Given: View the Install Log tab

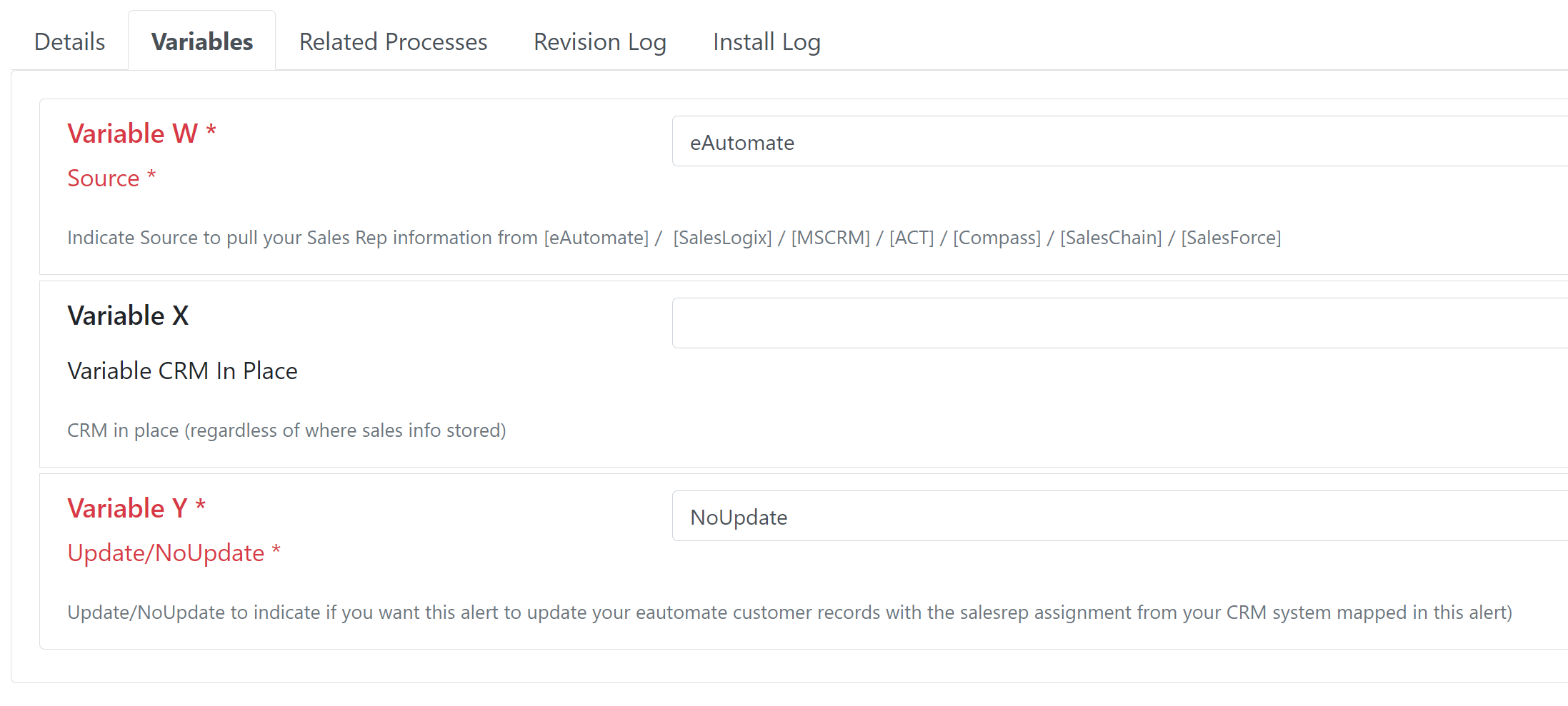Looking at the screenshot, I should pos(766,41).
